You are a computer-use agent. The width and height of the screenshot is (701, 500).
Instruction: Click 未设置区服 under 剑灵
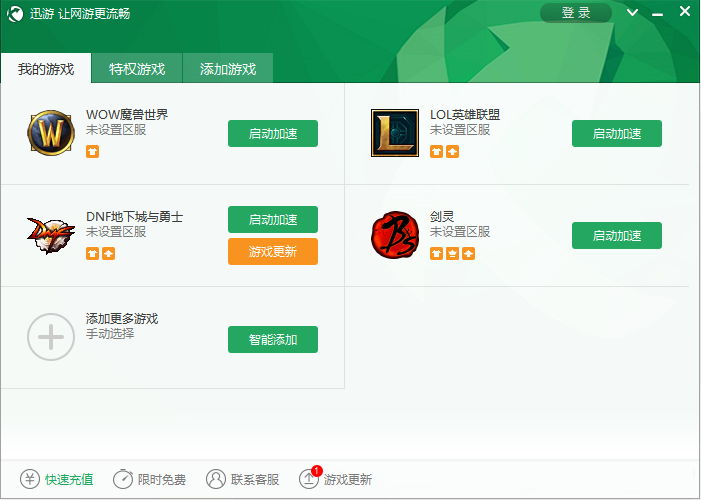click(460, 232)
